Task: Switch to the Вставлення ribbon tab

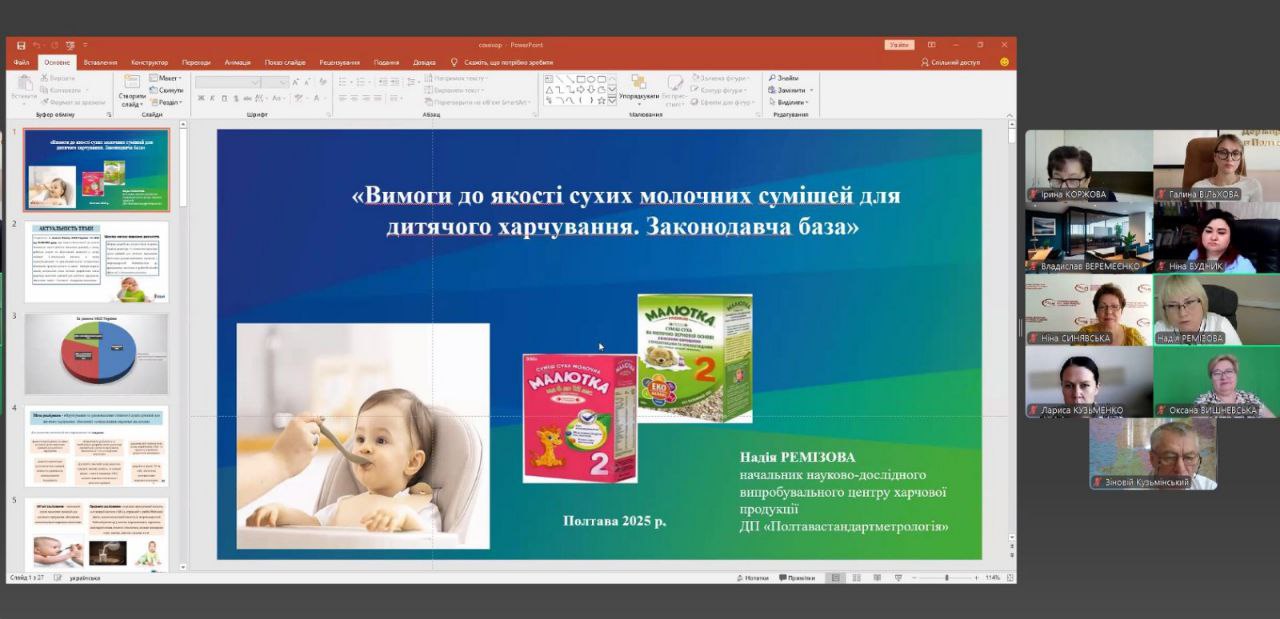Action: [100, 62]
